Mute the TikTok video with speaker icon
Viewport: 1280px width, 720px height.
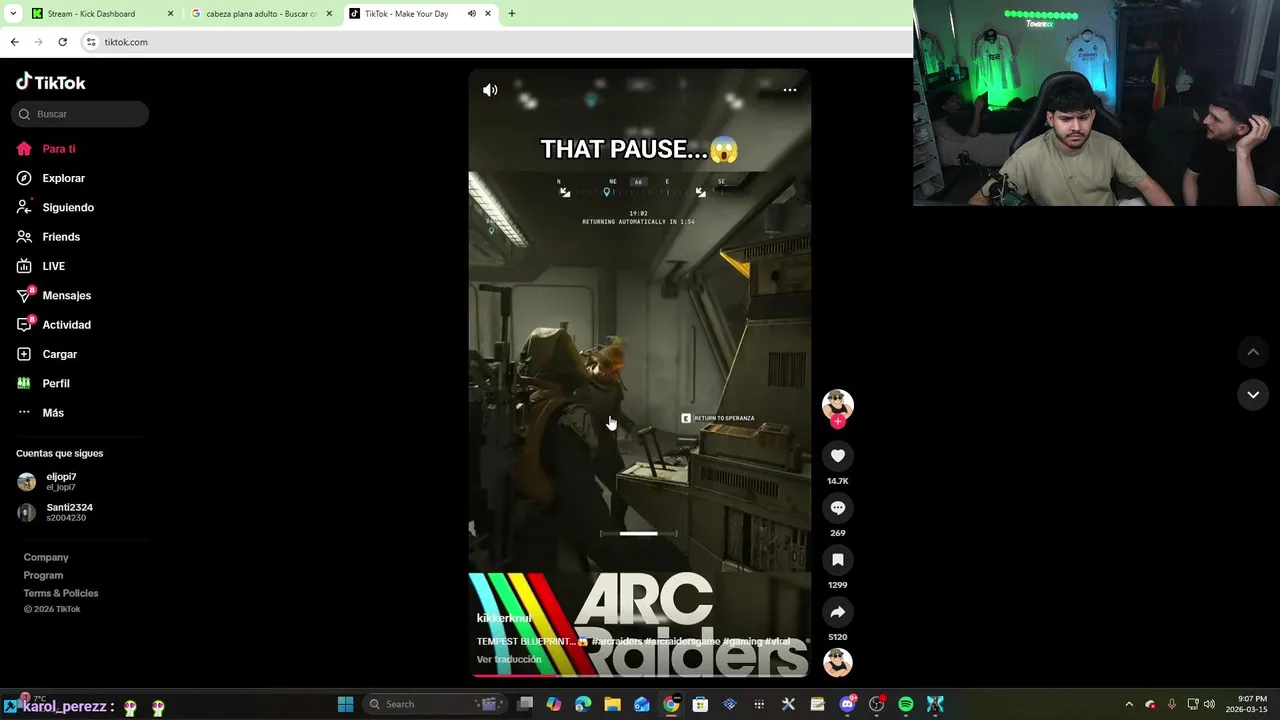(x=490, y=90)
